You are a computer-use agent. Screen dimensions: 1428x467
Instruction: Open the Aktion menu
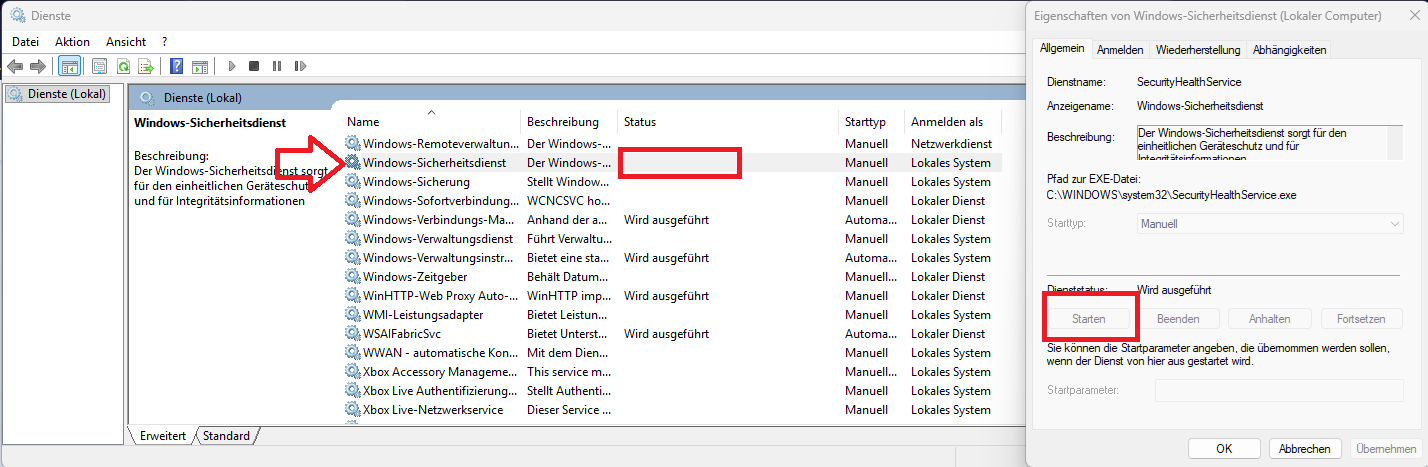pyautogui.click(x=73, y=42)
